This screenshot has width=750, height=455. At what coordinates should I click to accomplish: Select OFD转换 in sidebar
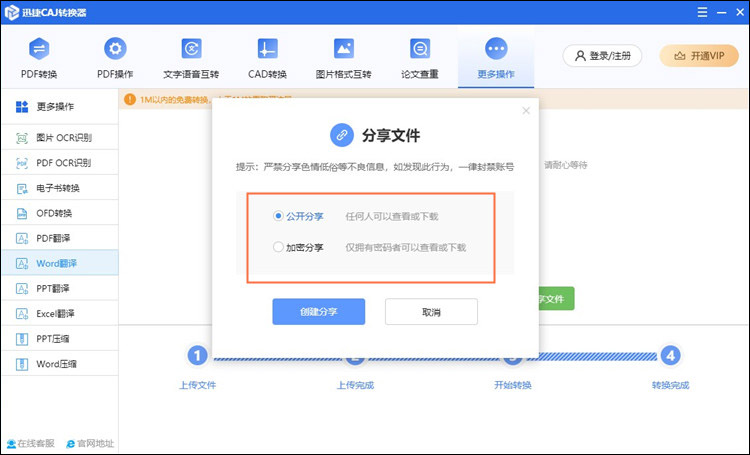(59, 213)
